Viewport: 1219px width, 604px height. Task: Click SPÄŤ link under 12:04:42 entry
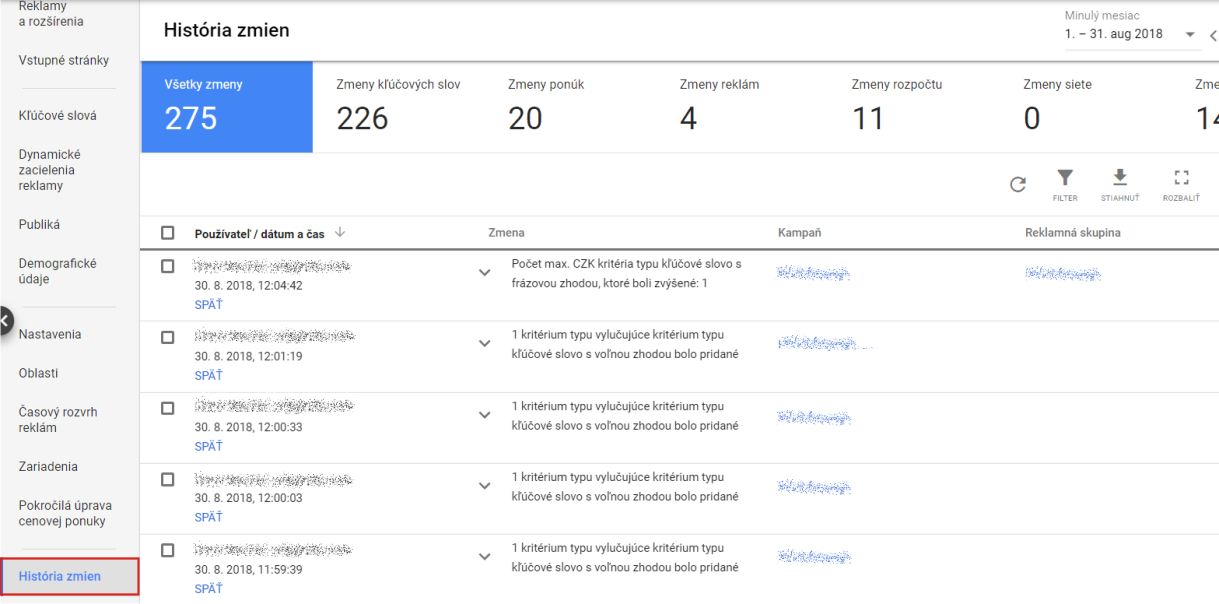208,305
